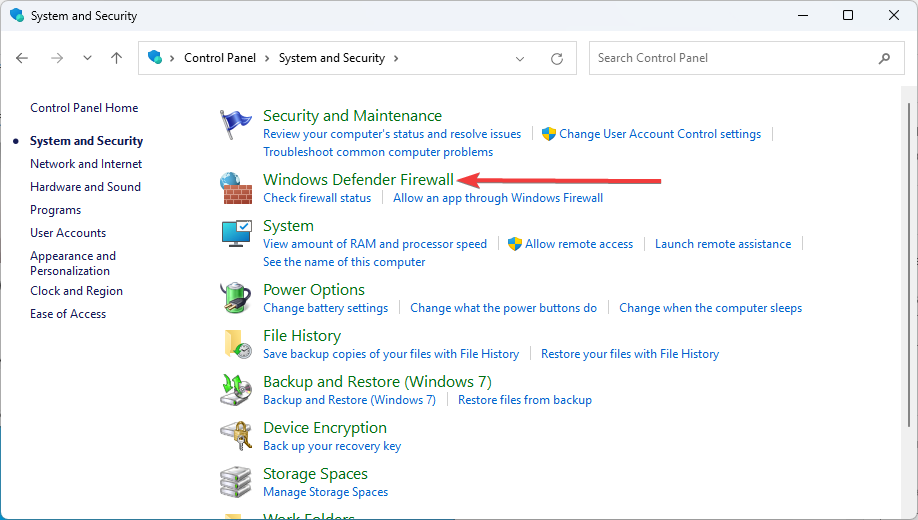Review your computer's status and resolve issues
The image size is (918, 520).
click(x=392, y=134)
